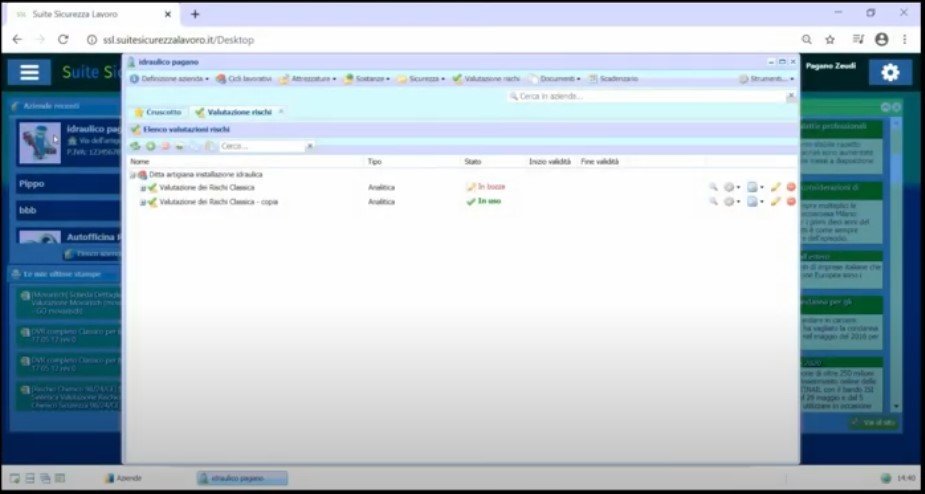This screenshot has width=925, height=494.
Task: Click the Cicli lavorativi menu item
Action: [x=243, y=78]
